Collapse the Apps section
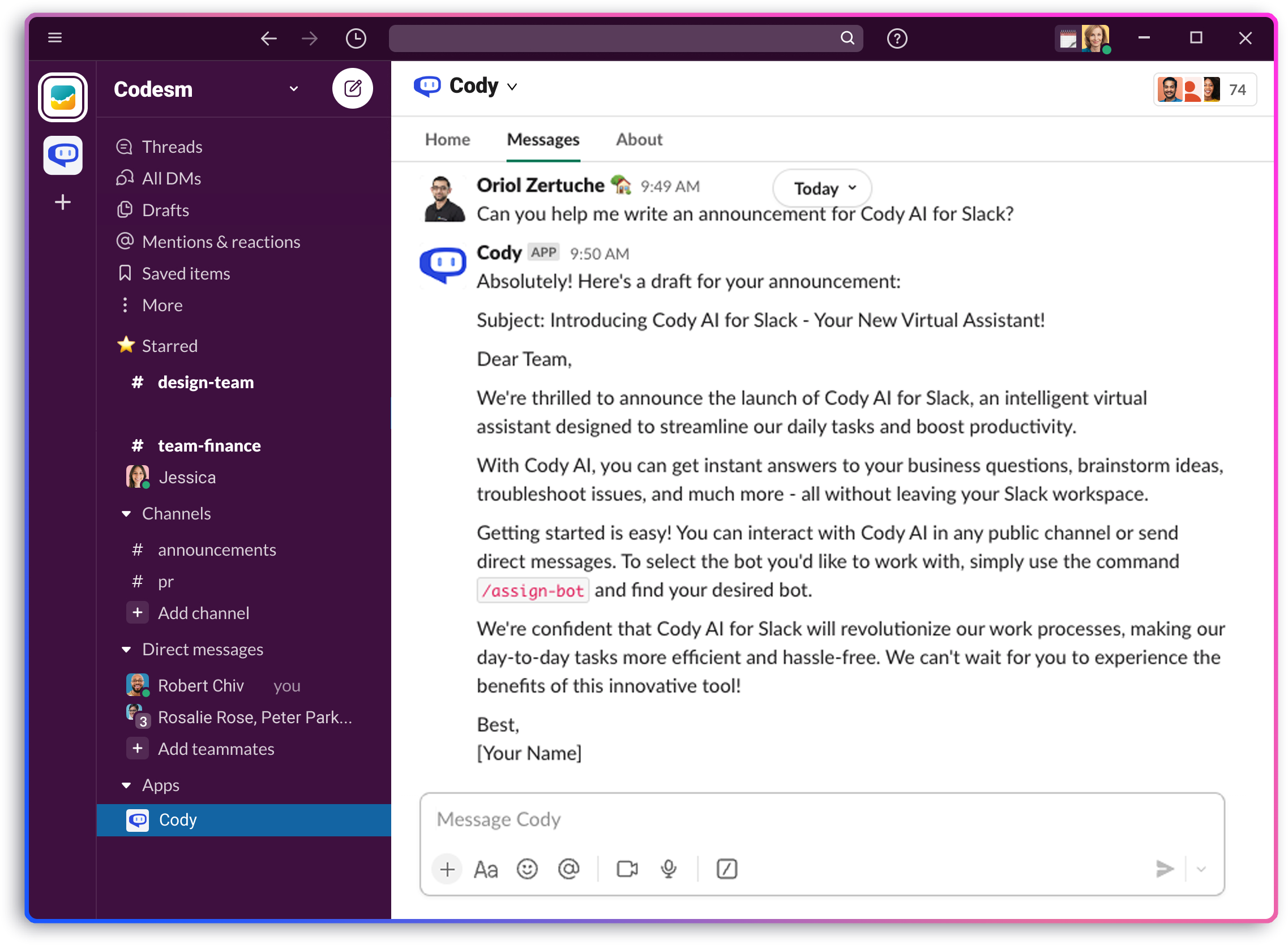Screen dimensions: 1288x945 click(x=126, y=785)
